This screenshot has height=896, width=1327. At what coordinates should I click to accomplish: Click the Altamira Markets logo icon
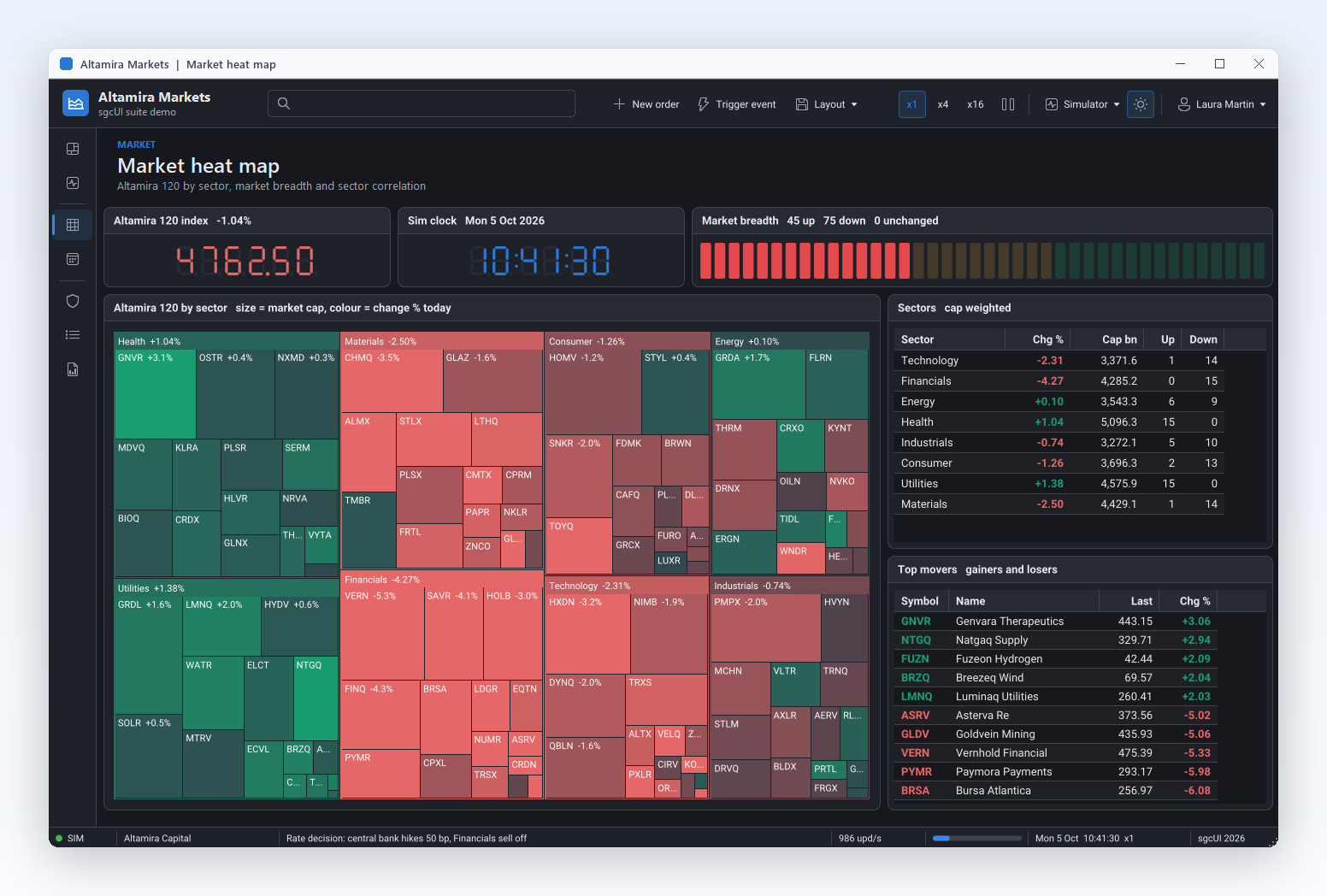(x=76, y=103)
